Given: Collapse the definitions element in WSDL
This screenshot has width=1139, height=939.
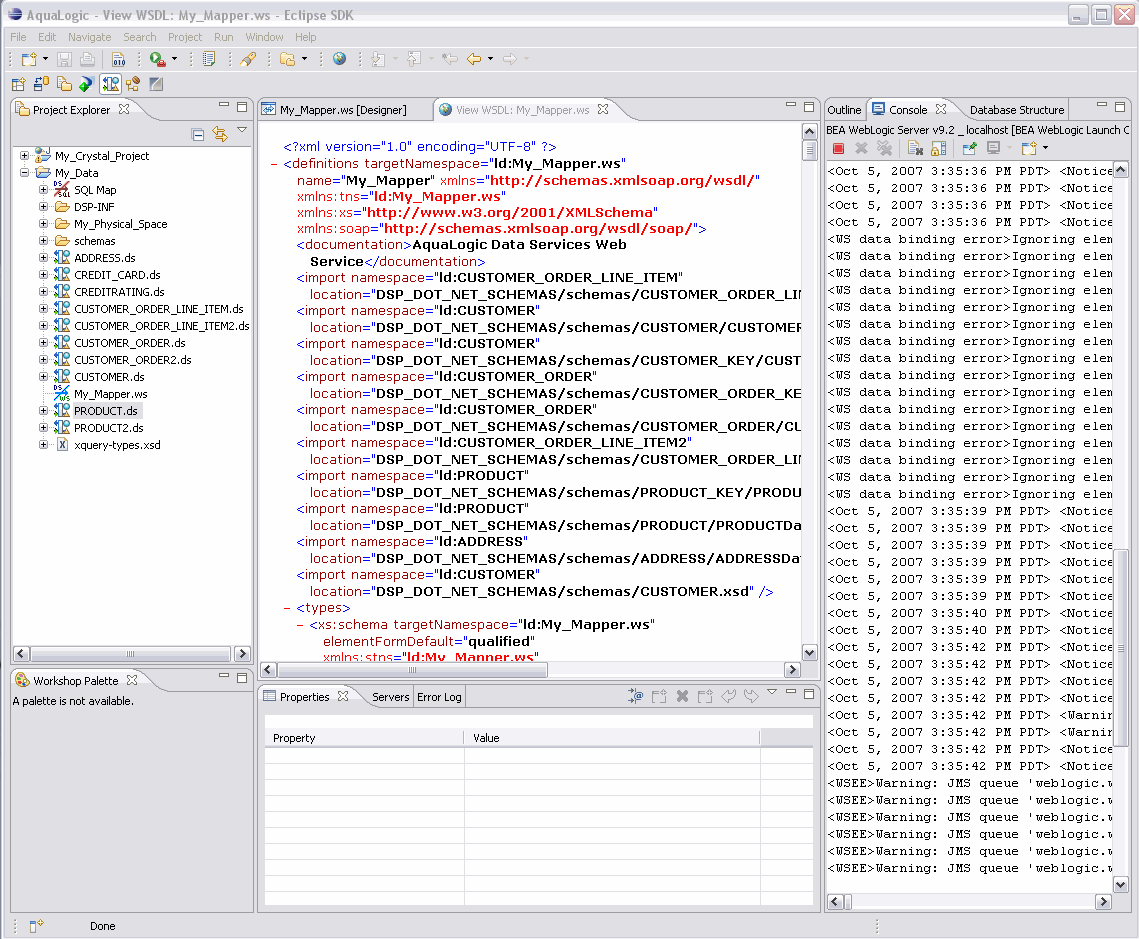Looking at the screenshot, I should [274, 164].
